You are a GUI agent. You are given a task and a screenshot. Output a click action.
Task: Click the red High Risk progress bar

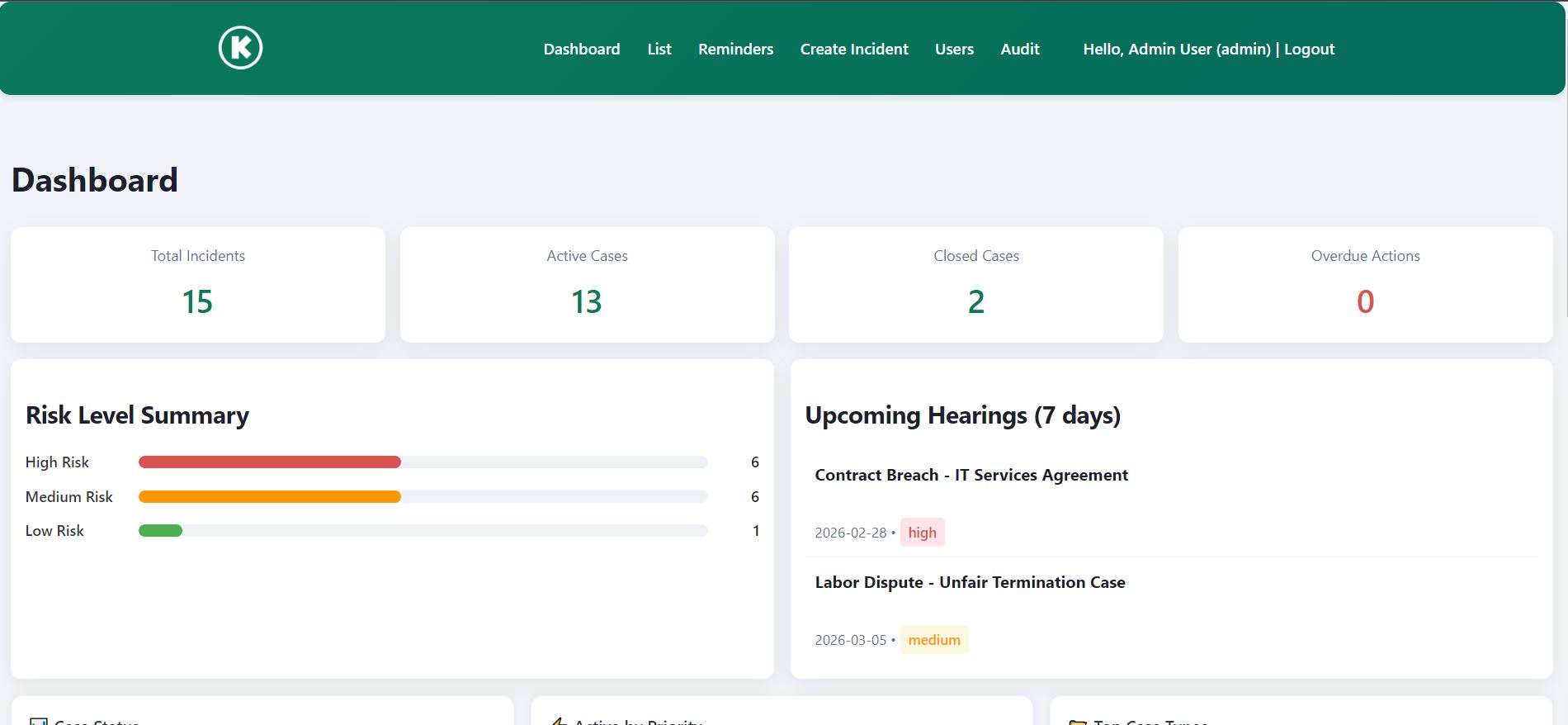point(270,462)
